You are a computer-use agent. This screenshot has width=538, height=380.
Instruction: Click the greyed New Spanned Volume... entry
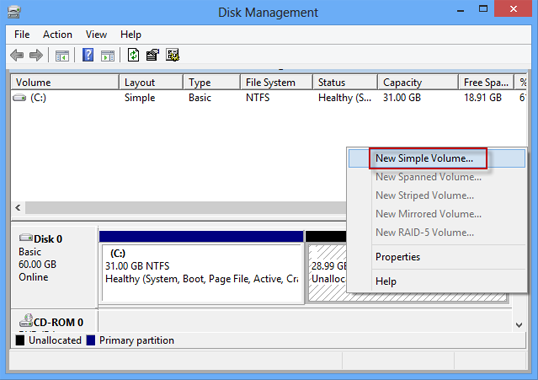coord(436,177)
